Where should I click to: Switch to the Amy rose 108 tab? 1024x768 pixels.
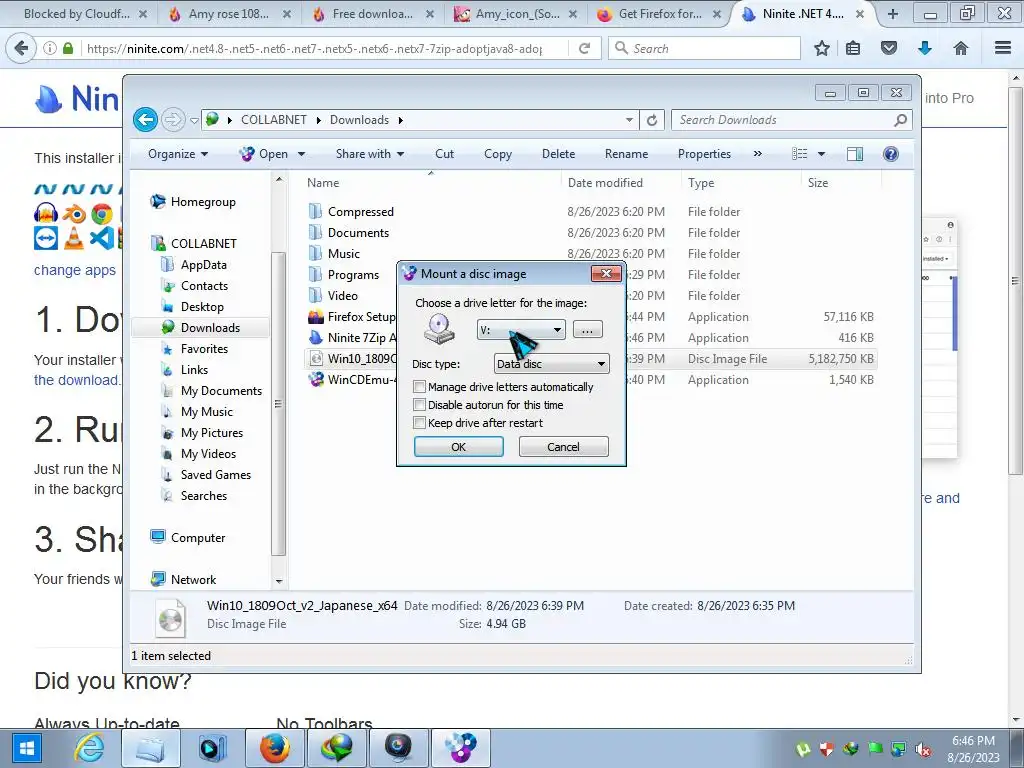pos(229,14)
